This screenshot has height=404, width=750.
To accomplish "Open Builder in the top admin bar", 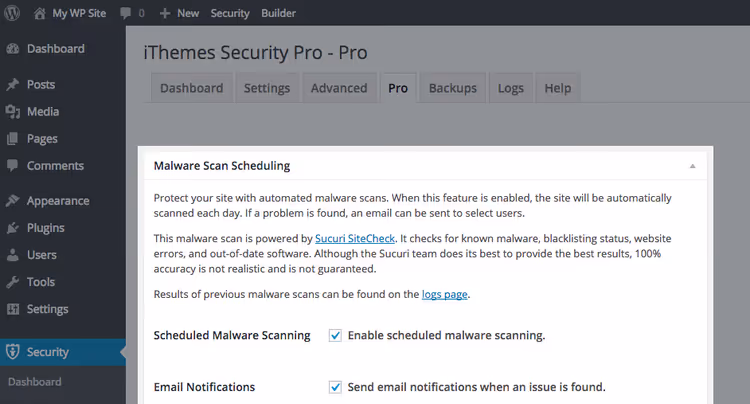I will (278, 13).
